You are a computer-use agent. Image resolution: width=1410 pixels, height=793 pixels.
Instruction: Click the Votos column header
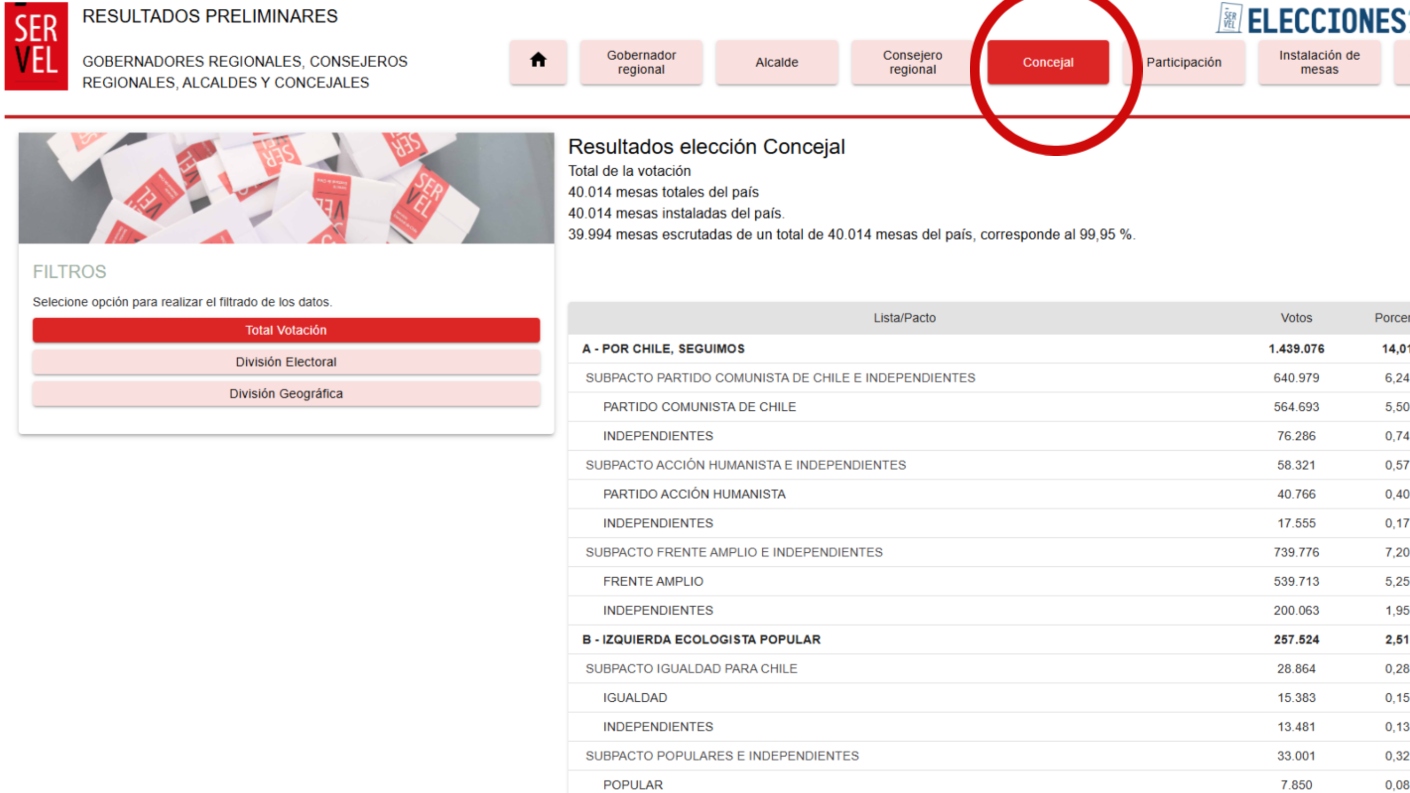[1296, 318]
